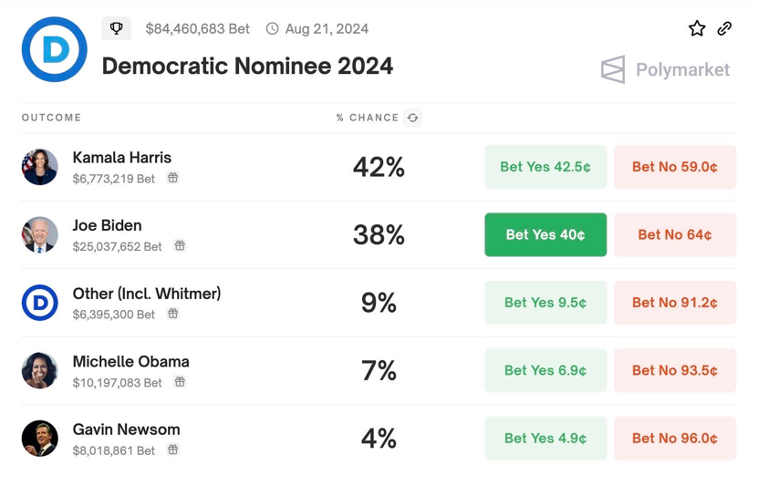Place Bet Yes 4.9¢ on Gavin Newsom
Viewport: 758px width, 487px height.
(x=545, y=439)
